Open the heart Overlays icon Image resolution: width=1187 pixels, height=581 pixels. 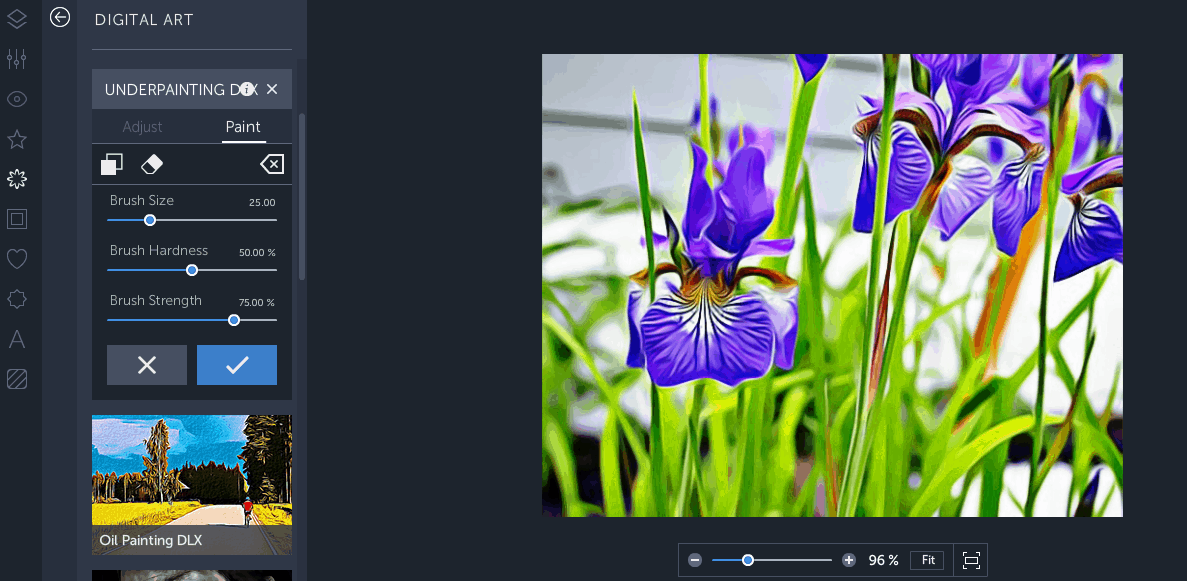(x=17, y=259)
